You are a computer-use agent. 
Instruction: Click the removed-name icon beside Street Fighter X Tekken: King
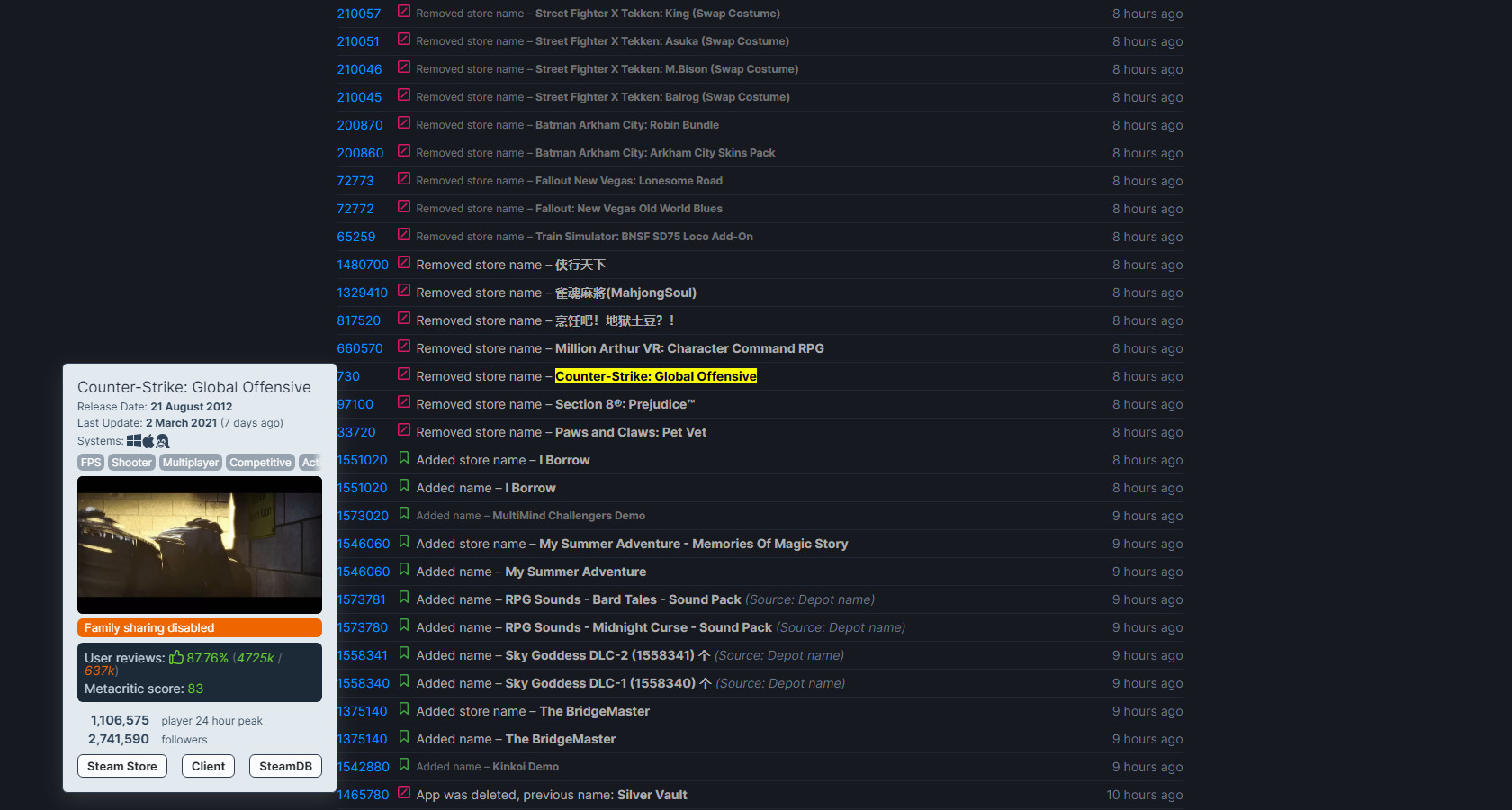tap(404, 12)
